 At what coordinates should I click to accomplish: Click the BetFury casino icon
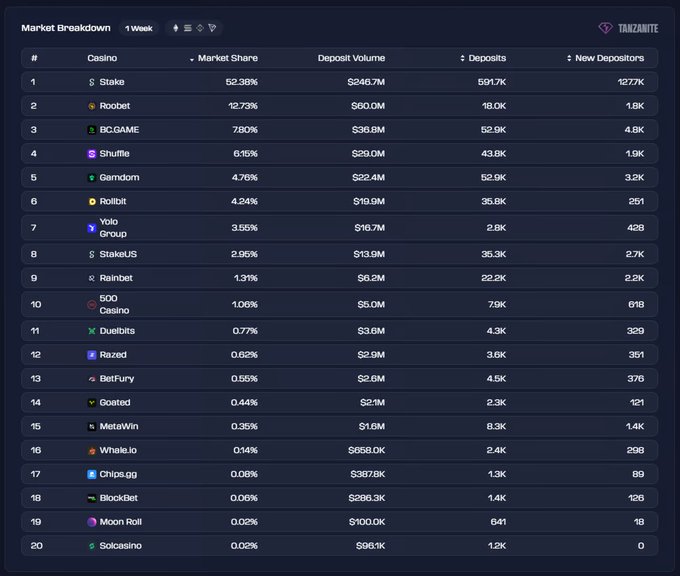(92, 379)
